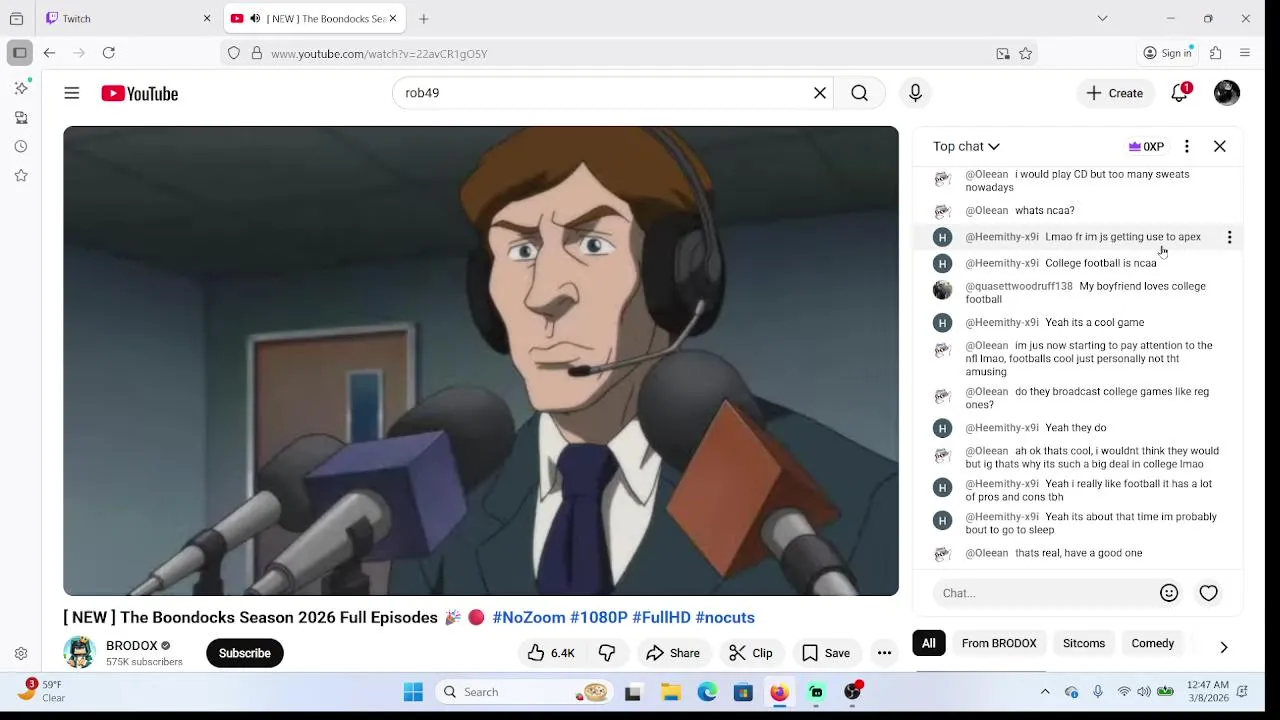1280x720 pixels.
Task: Bookmark this page with star
Action: [1025, 54]
